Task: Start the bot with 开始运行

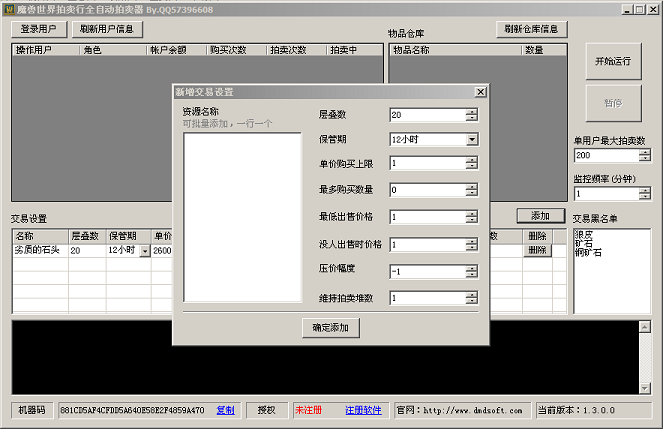Action: pyautogui.click(x=613, y=61)
